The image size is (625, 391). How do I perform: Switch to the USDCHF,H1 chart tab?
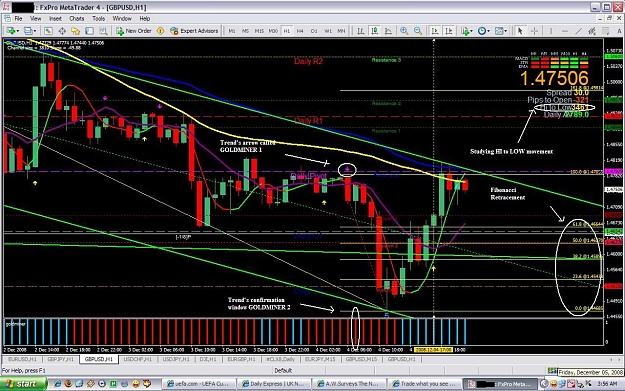pyautogui.click(x=138, y=359)
